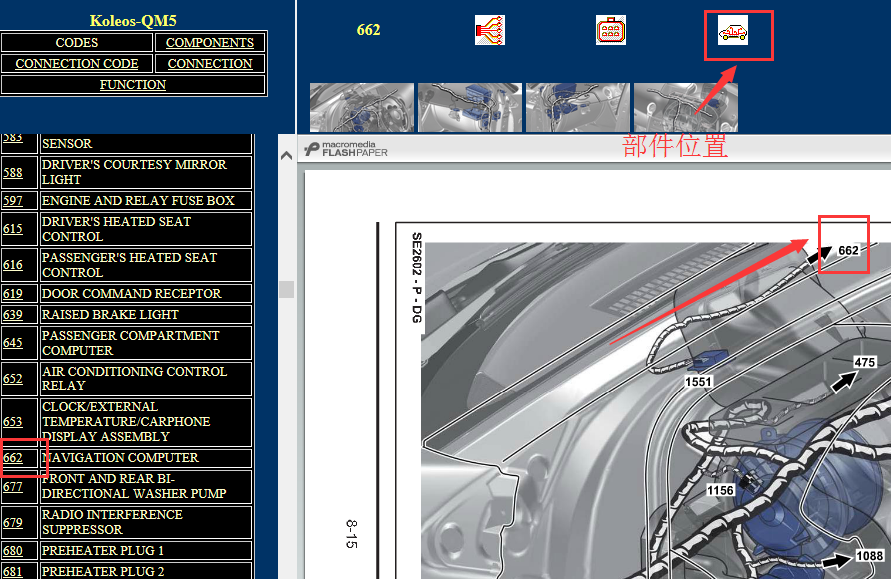This screenshot has width=891, height=579.
Task: Open the wiring diagram icon
Action: [x=490, y=30]
